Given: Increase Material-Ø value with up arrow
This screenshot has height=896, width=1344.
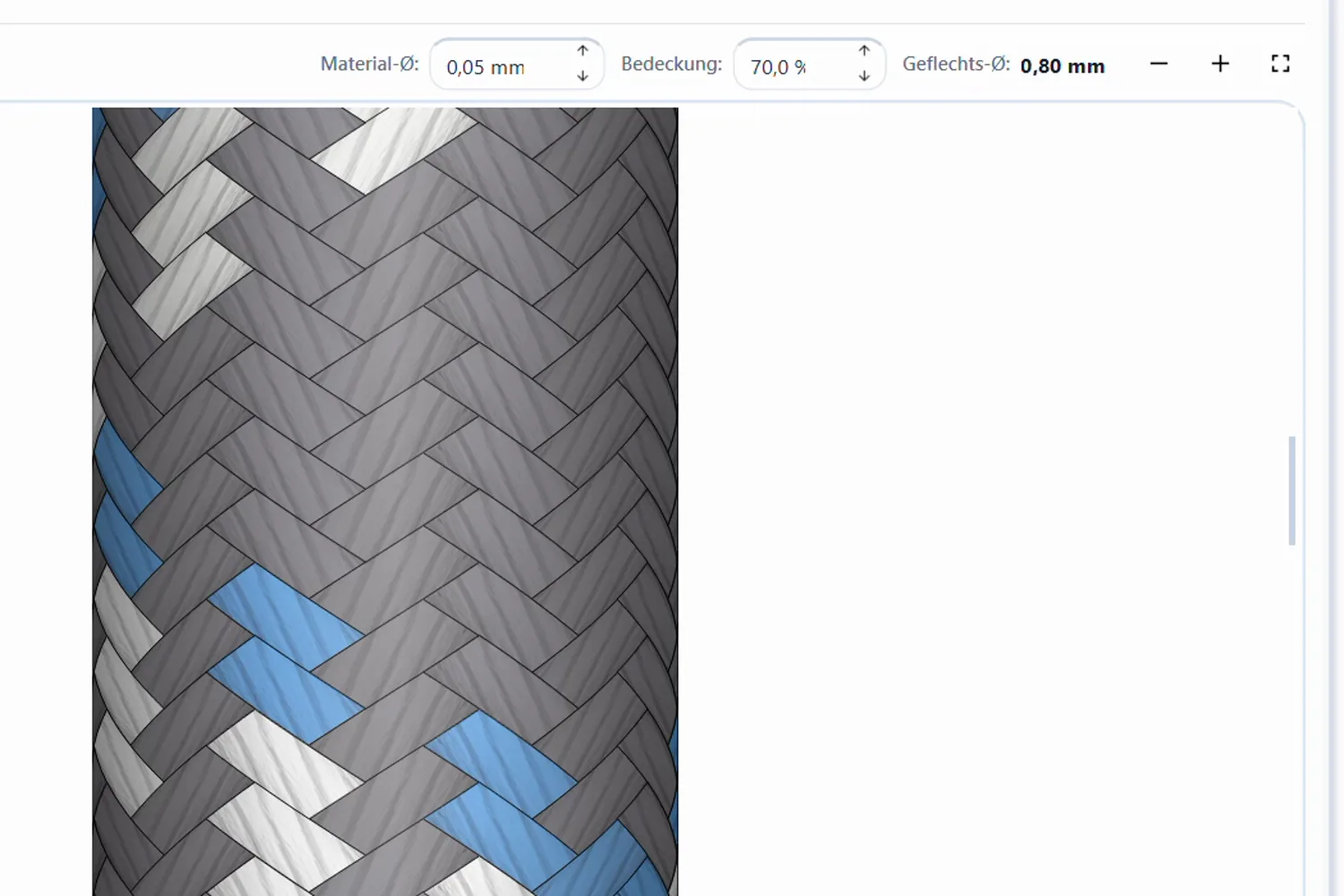Looking at the screenshot, I should (582, 51).
